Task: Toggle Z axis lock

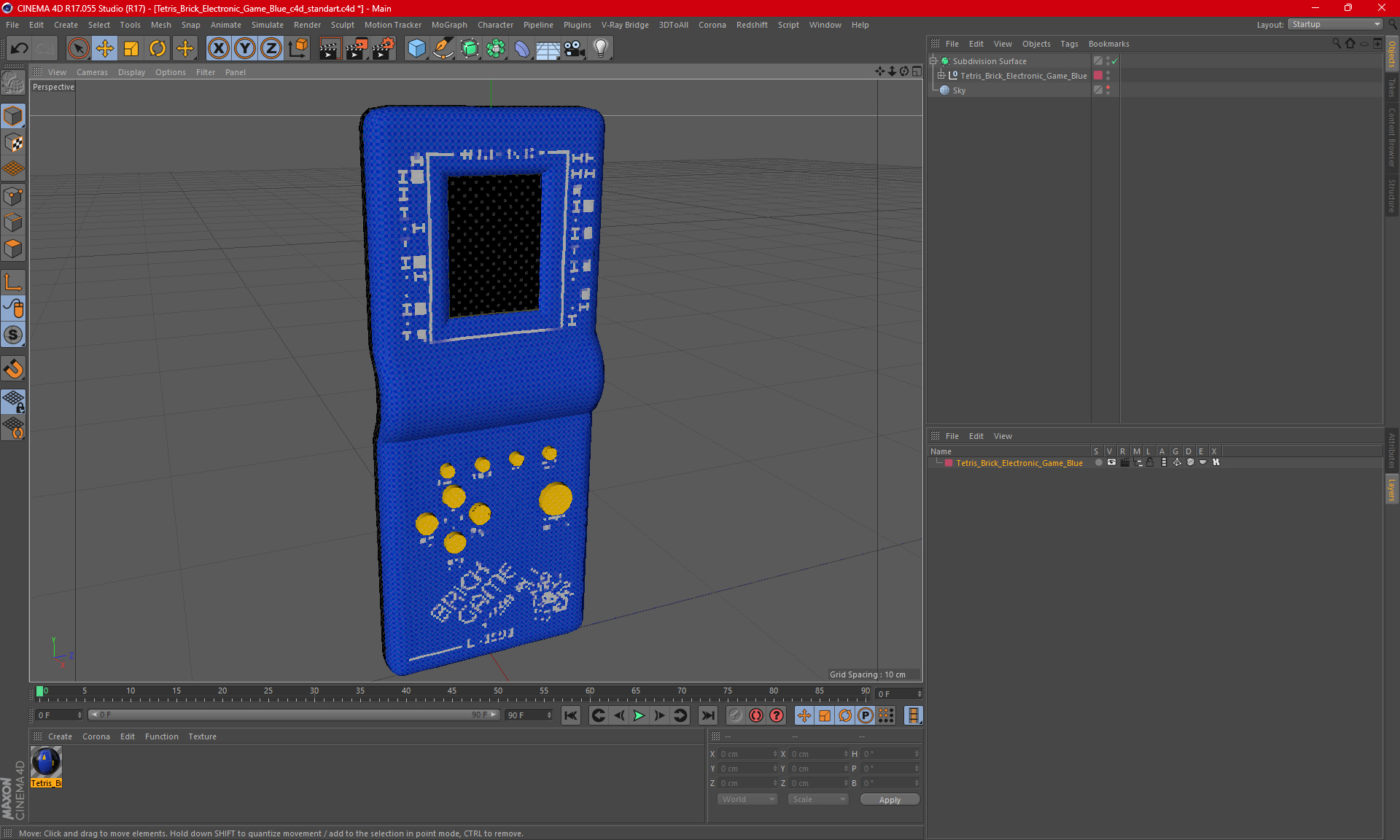Action: pyautogui.click(x=271, y=48)
